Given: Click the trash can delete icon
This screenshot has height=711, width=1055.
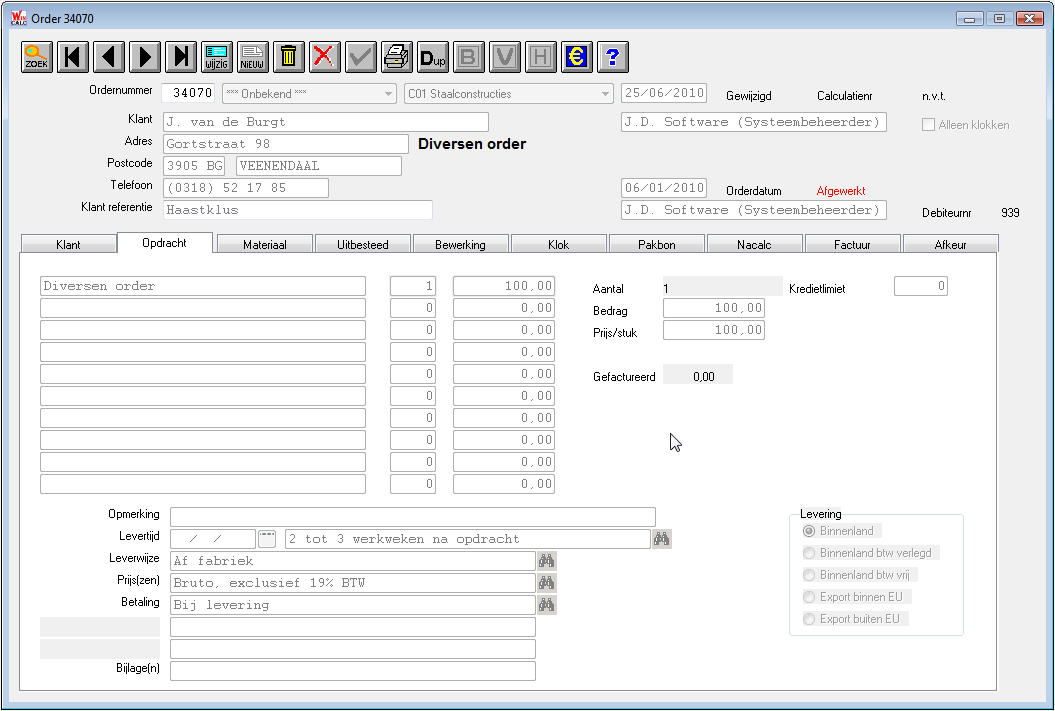Looking at the screenshot, I should pyautogui.click(x=289, y=57).
